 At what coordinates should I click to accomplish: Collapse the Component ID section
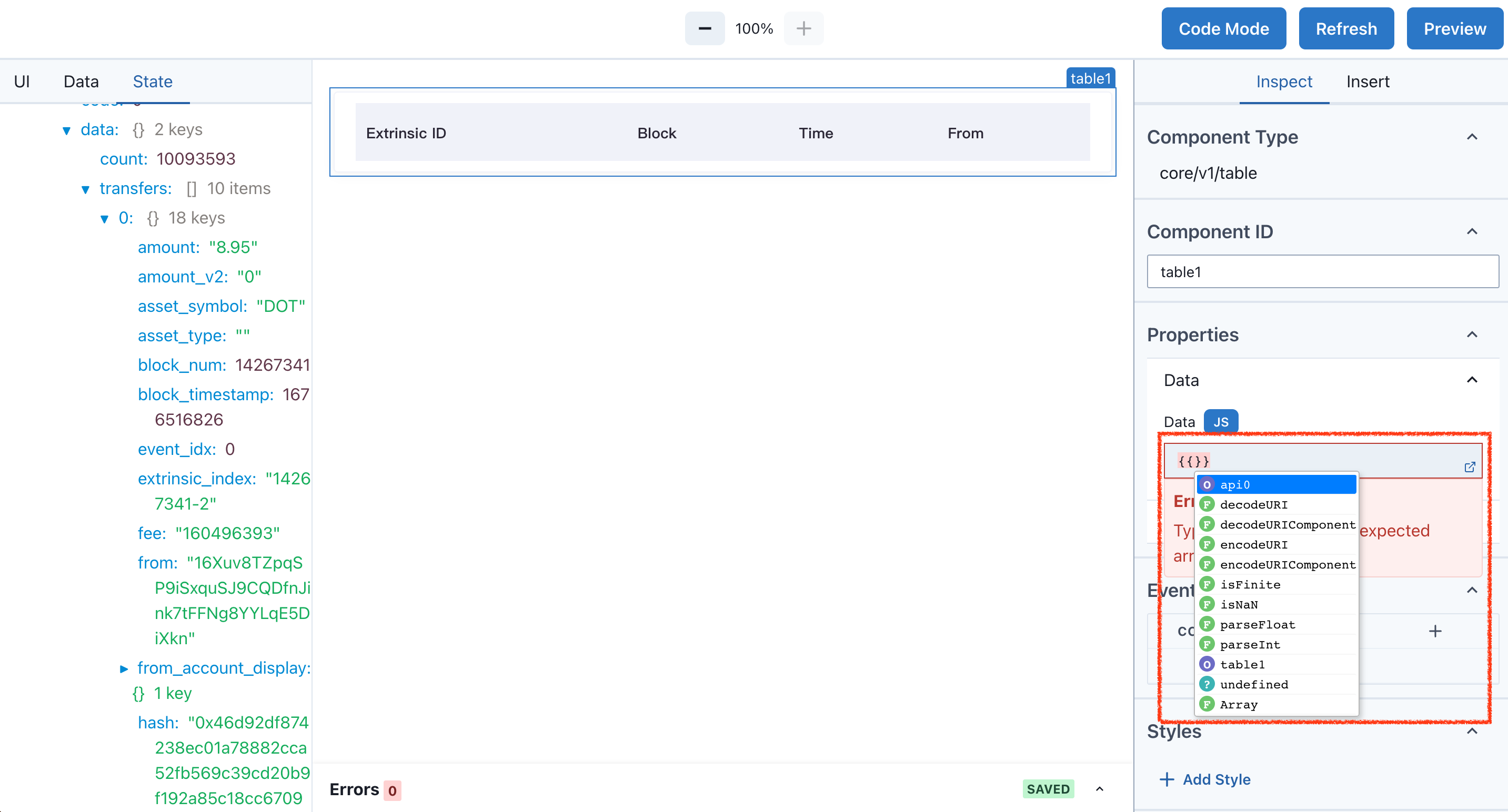(x=1472, y=232)
